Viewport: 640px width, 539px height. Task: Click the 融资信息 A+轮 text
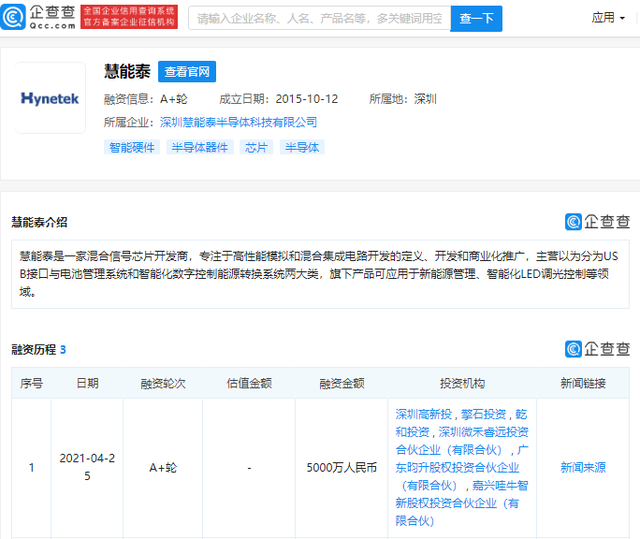click(x=145, y=99)
